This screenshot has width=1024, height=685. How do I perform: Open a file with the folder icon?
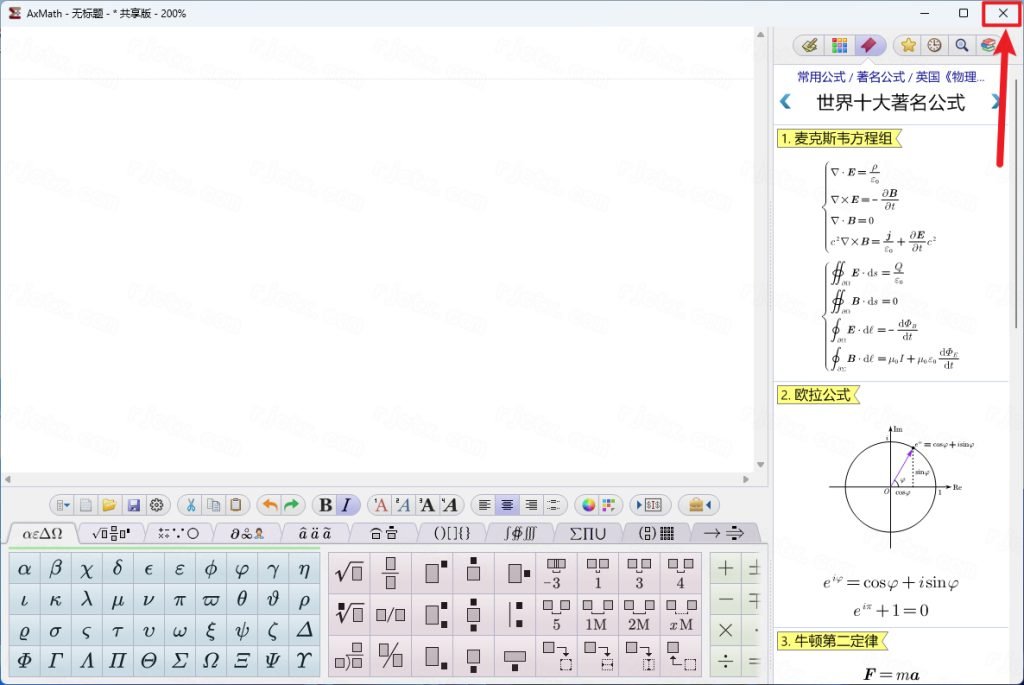tap(109, 505)
